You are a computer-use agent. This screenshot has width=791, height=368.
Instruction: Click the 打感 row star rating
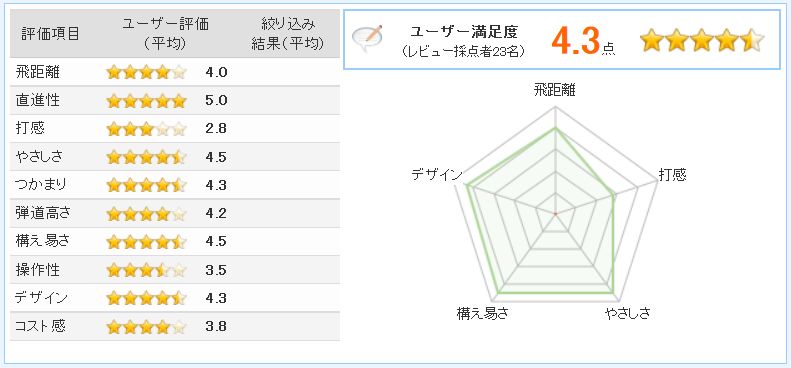point(147,129)
